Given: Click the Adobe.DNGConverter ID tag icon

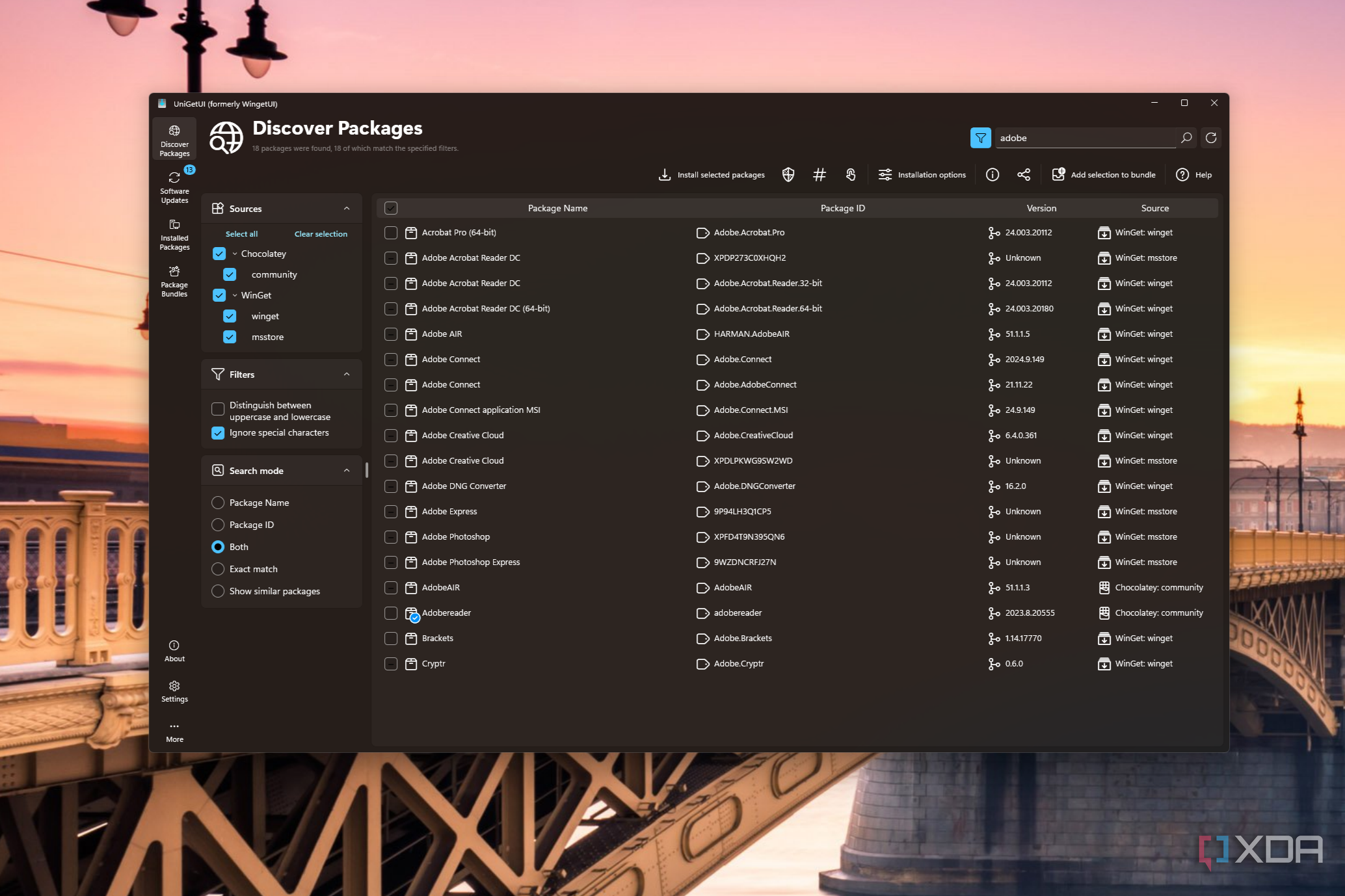Looking at the screenshot, I should click(x=702, y=486).
